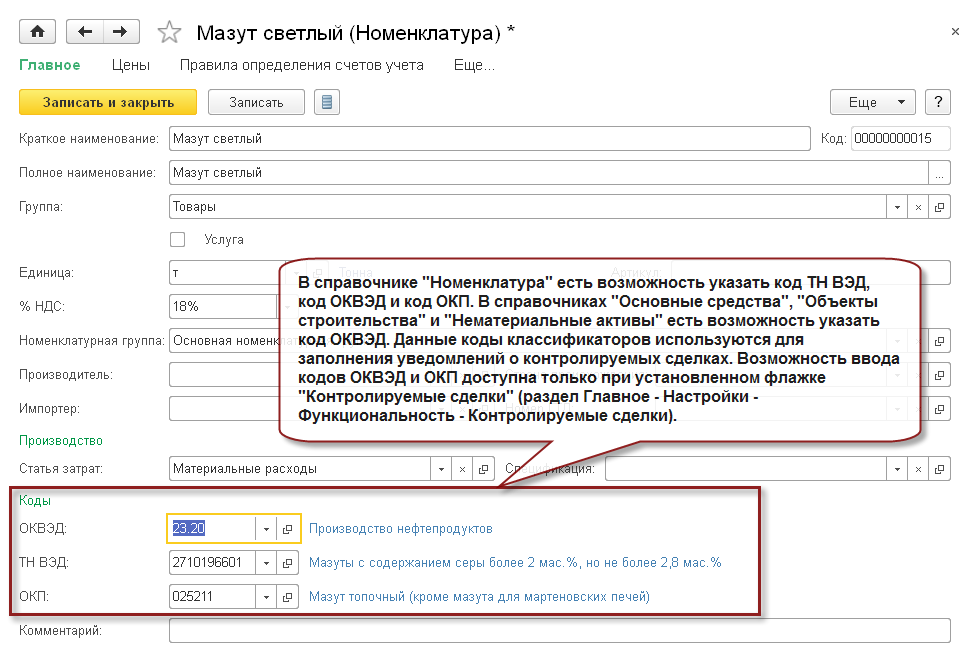Clear the Группа field with the x icon
This screenshot has width=977, height=669.
[x=918, y=207]
